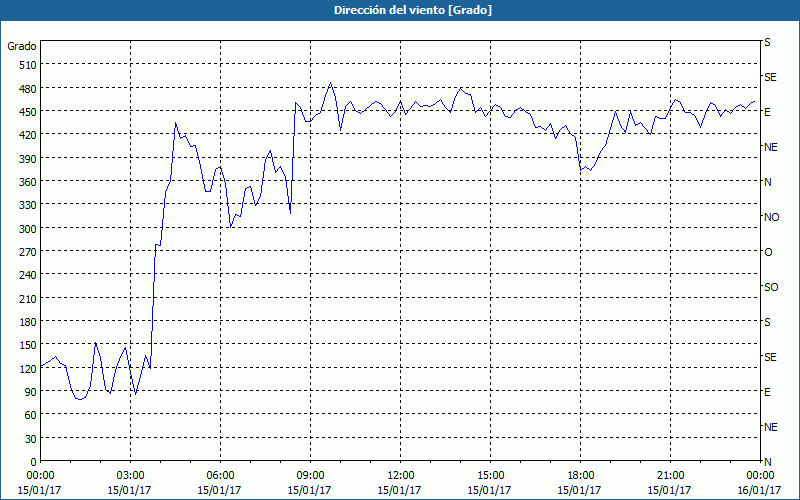Click the 60 y-axis value
The image size is (800, 500).
click(x=31, y=415)
